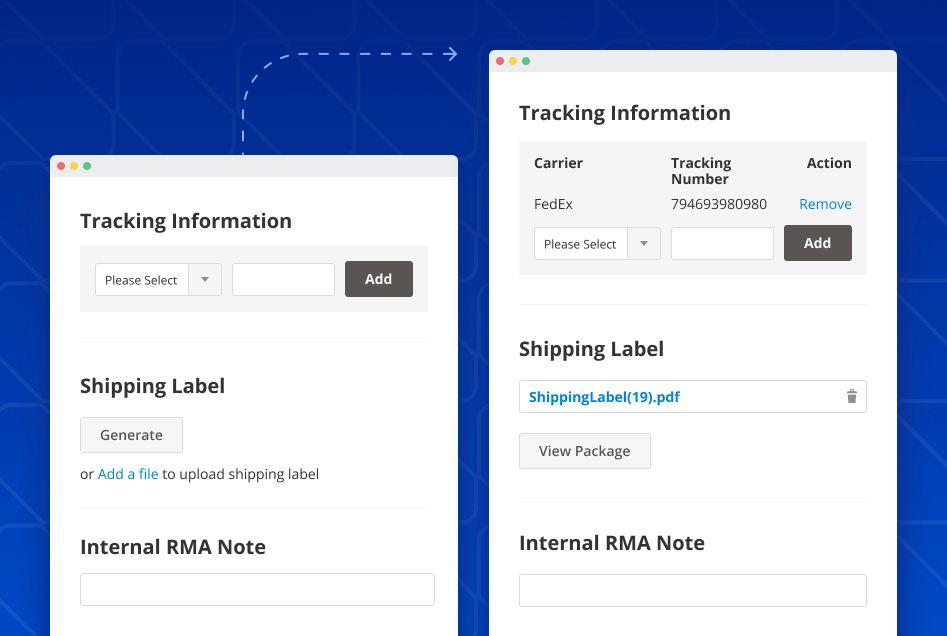Click Add a file to upload shipping label

click(x=128, y=473)
